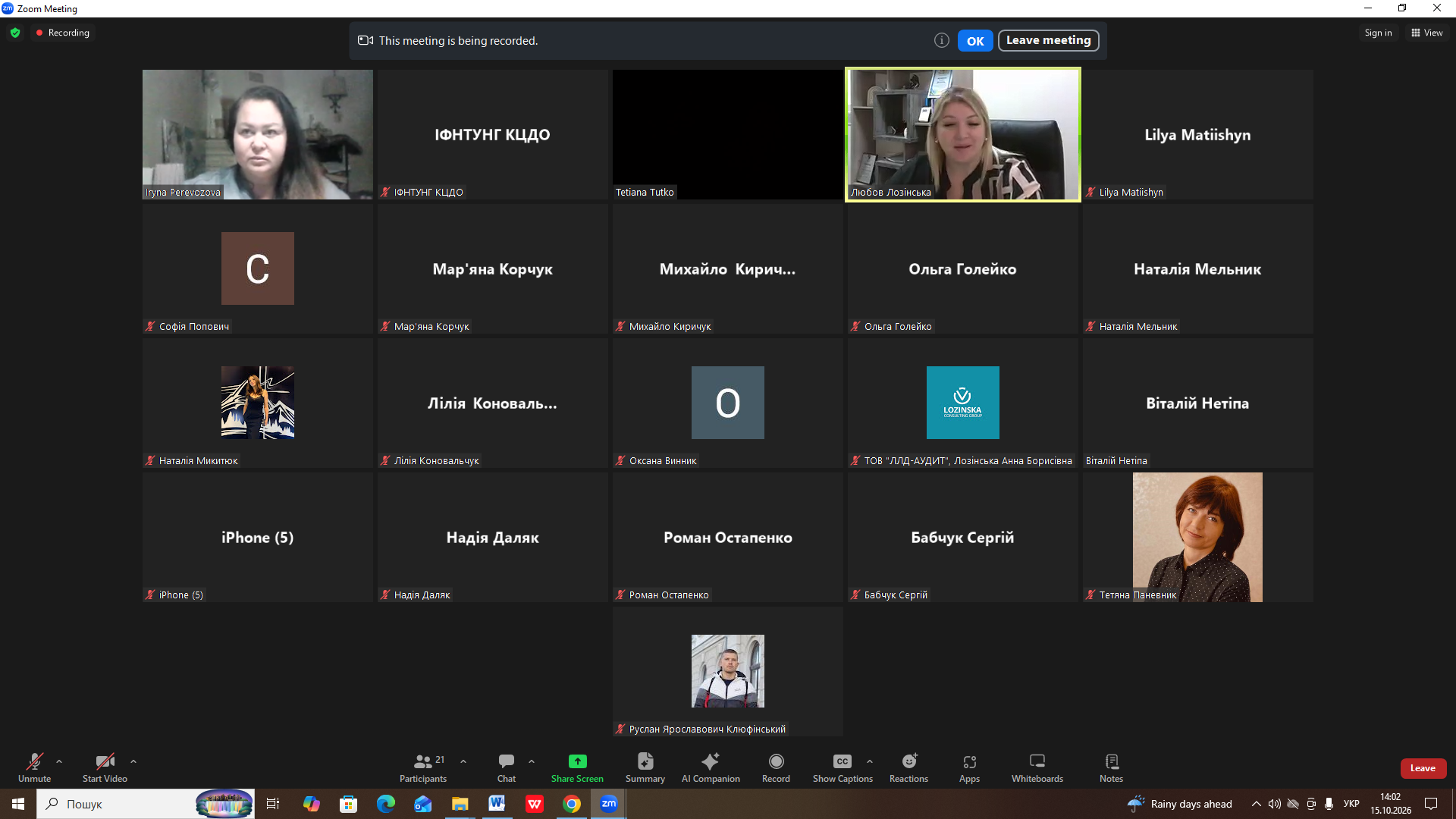
Task: Expand video options arrow beside Start Video
Action: 133,761
